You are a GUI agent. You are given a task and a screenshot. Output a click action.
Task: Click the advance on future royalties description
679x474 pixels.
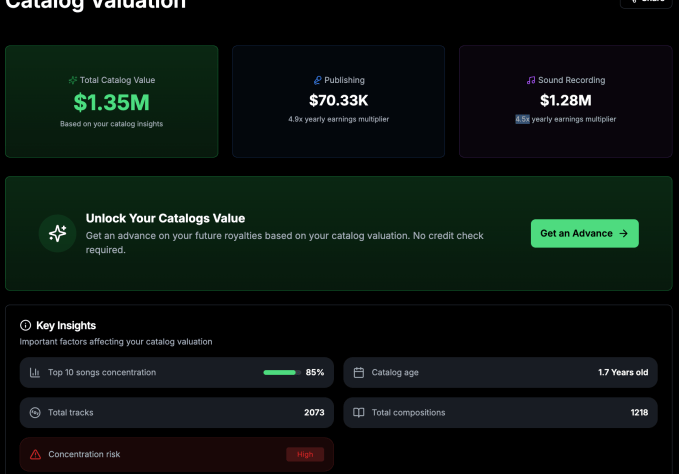(285, 243)
